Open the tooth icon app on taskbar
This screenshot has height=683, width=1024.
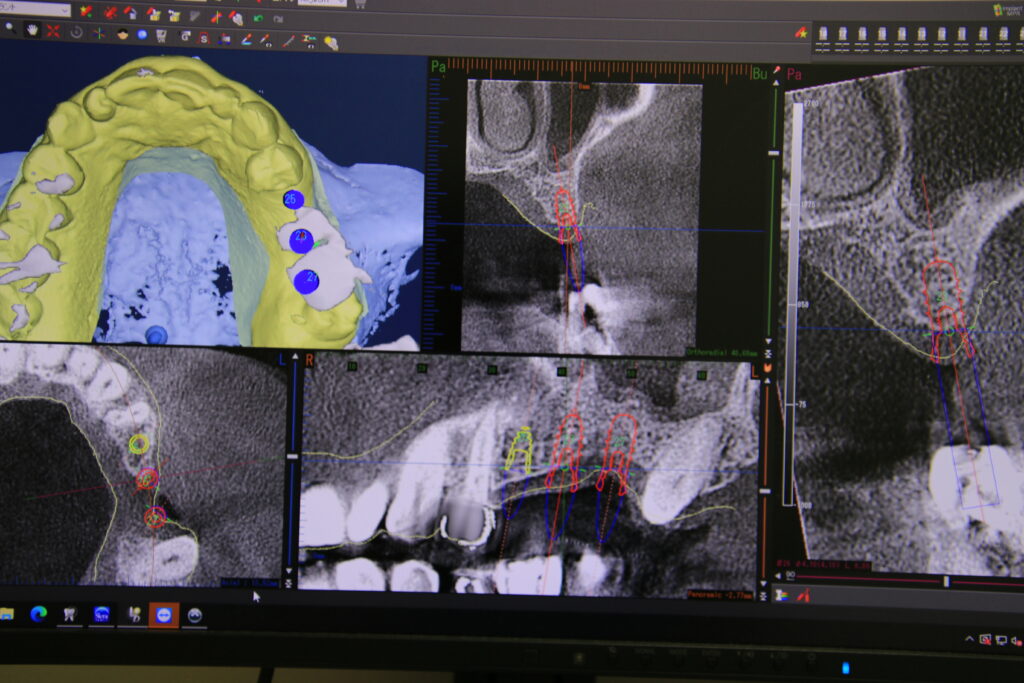69,614
